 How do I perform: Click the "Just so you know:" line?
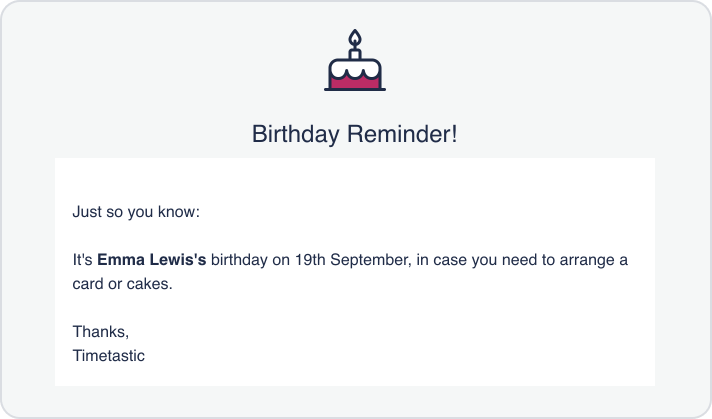tap(136, 213)
